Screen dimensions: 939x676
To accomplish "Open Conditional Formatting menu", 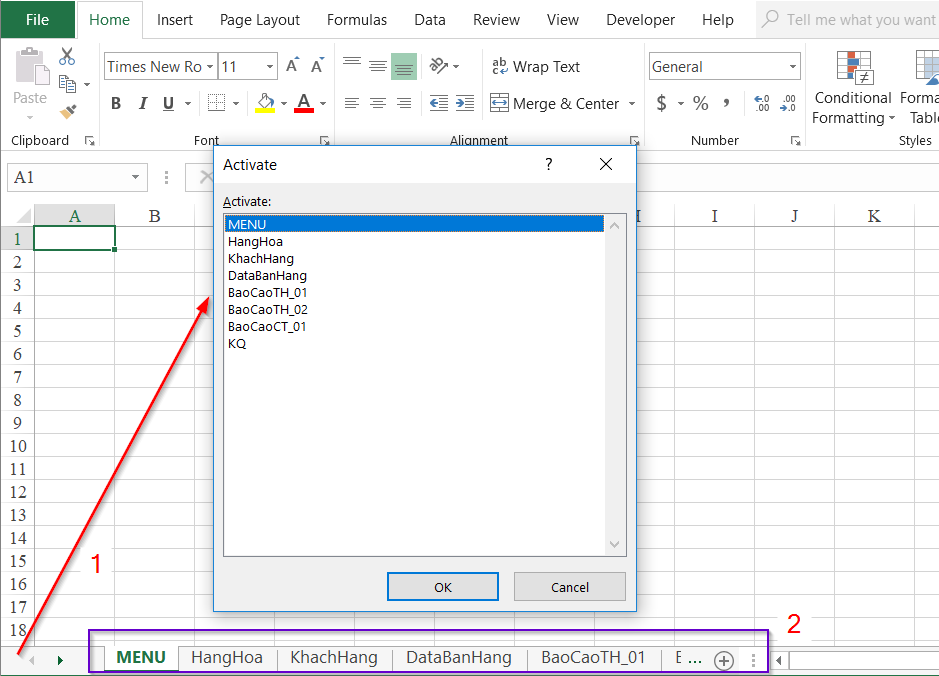I will [x=853, y=88].
